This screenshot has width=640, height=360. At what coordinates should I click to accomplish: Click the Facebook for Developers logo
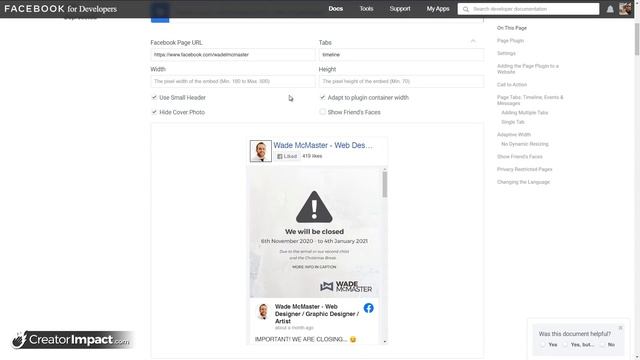(x=60, y=9)
